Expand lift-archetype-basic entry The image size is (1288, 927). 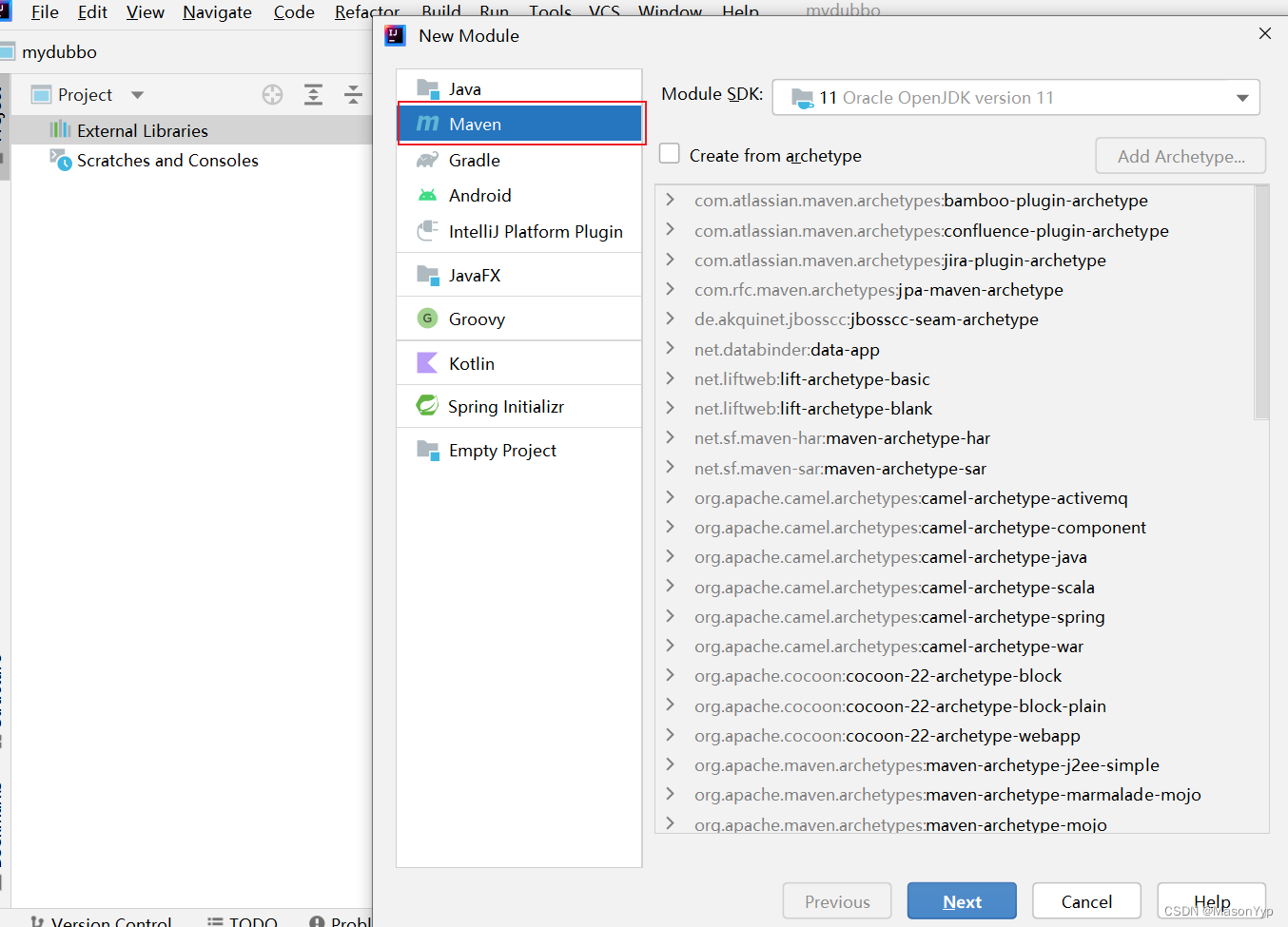671,378
